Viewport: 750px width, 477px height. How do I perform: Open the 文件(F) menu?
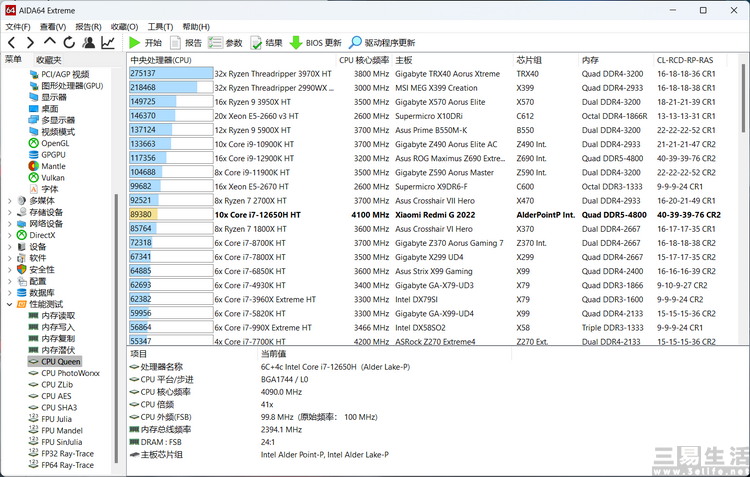click(18, 27)
